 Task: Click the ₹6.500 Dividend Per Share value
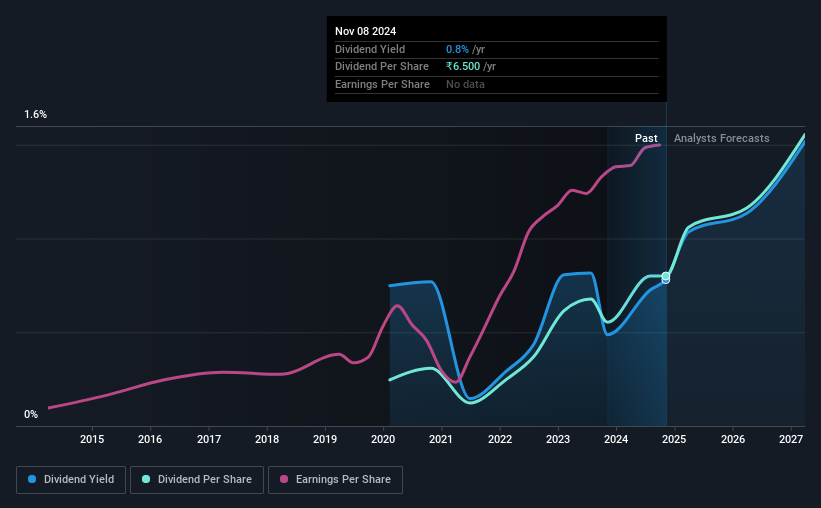tap(463, 67)
